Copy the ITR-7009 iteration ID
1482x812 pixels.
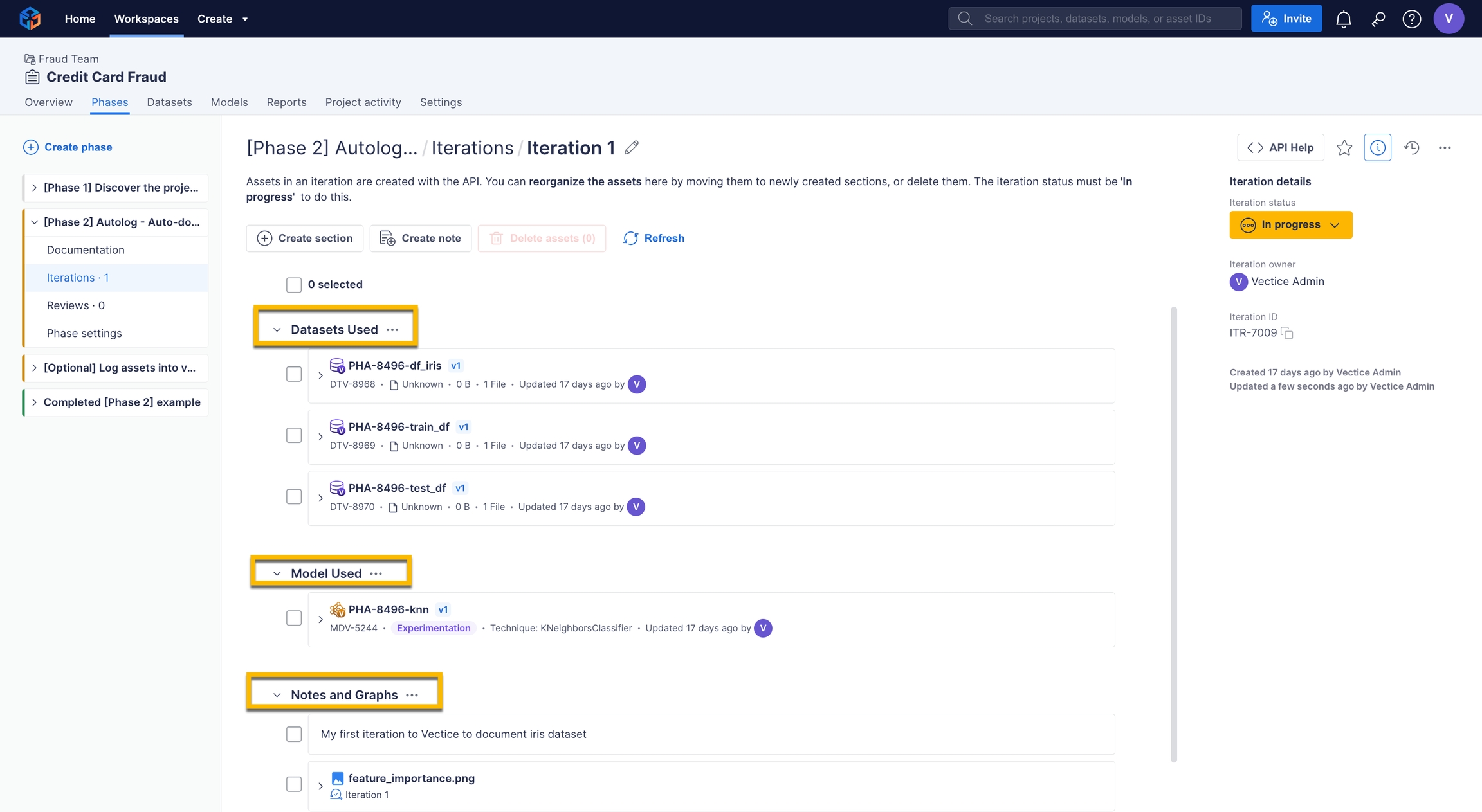pos(1287,333)
